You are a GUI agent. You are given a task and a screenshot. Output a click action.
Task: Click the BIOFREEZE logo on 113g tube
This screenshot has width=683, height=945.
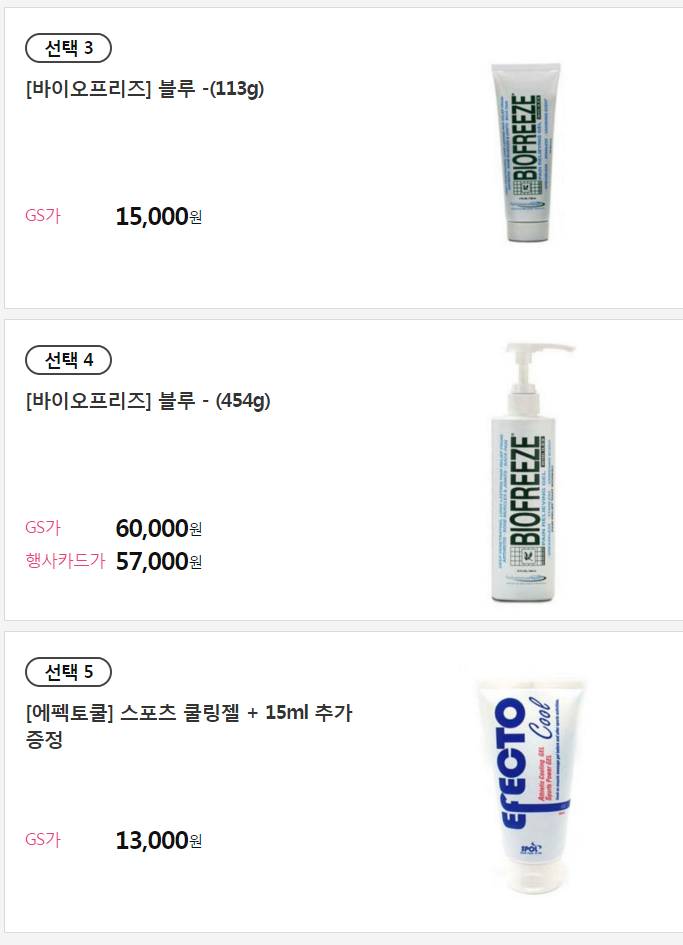[x=525, y=137]
